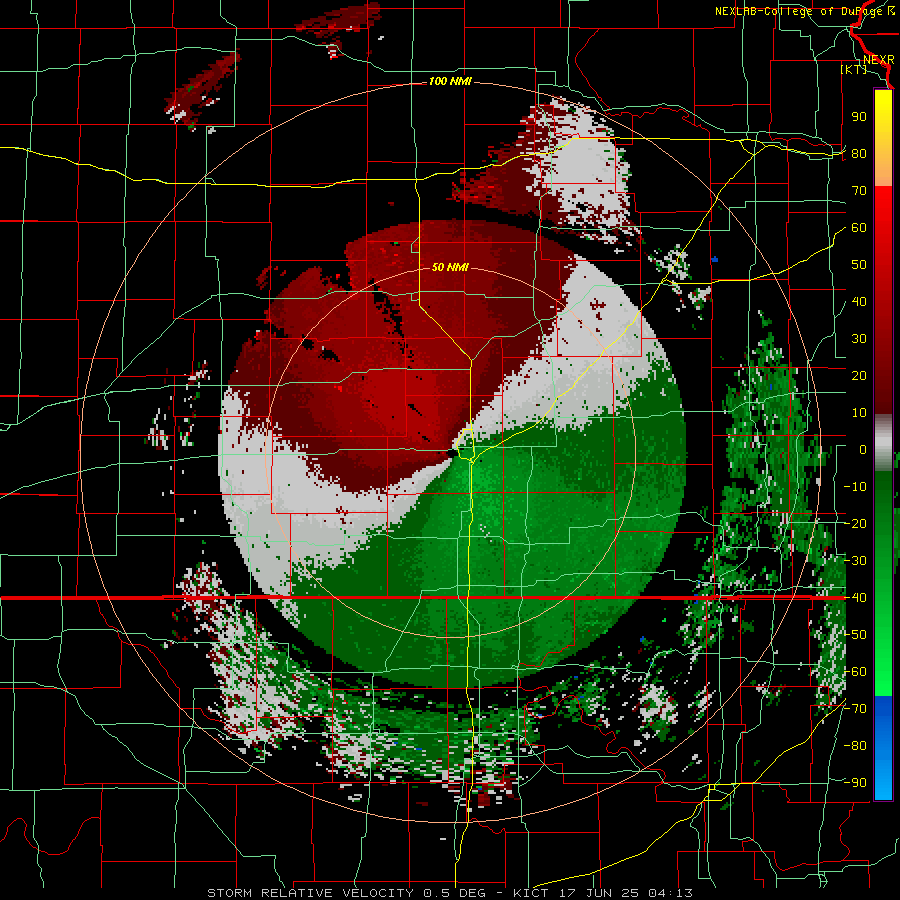Click the legend value "20"
This screenshot has width=900, height=900.
[x=859, y=376]
